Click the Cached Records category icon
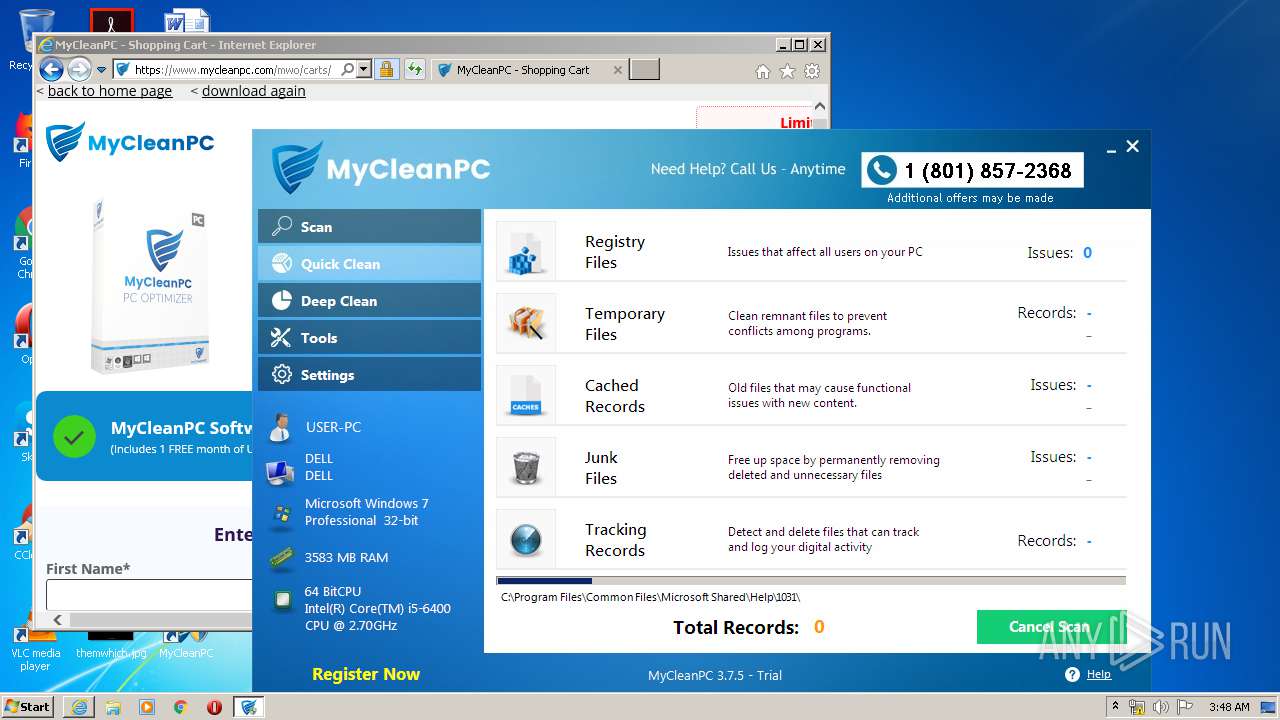The image size is (1280, 720). 525,395
